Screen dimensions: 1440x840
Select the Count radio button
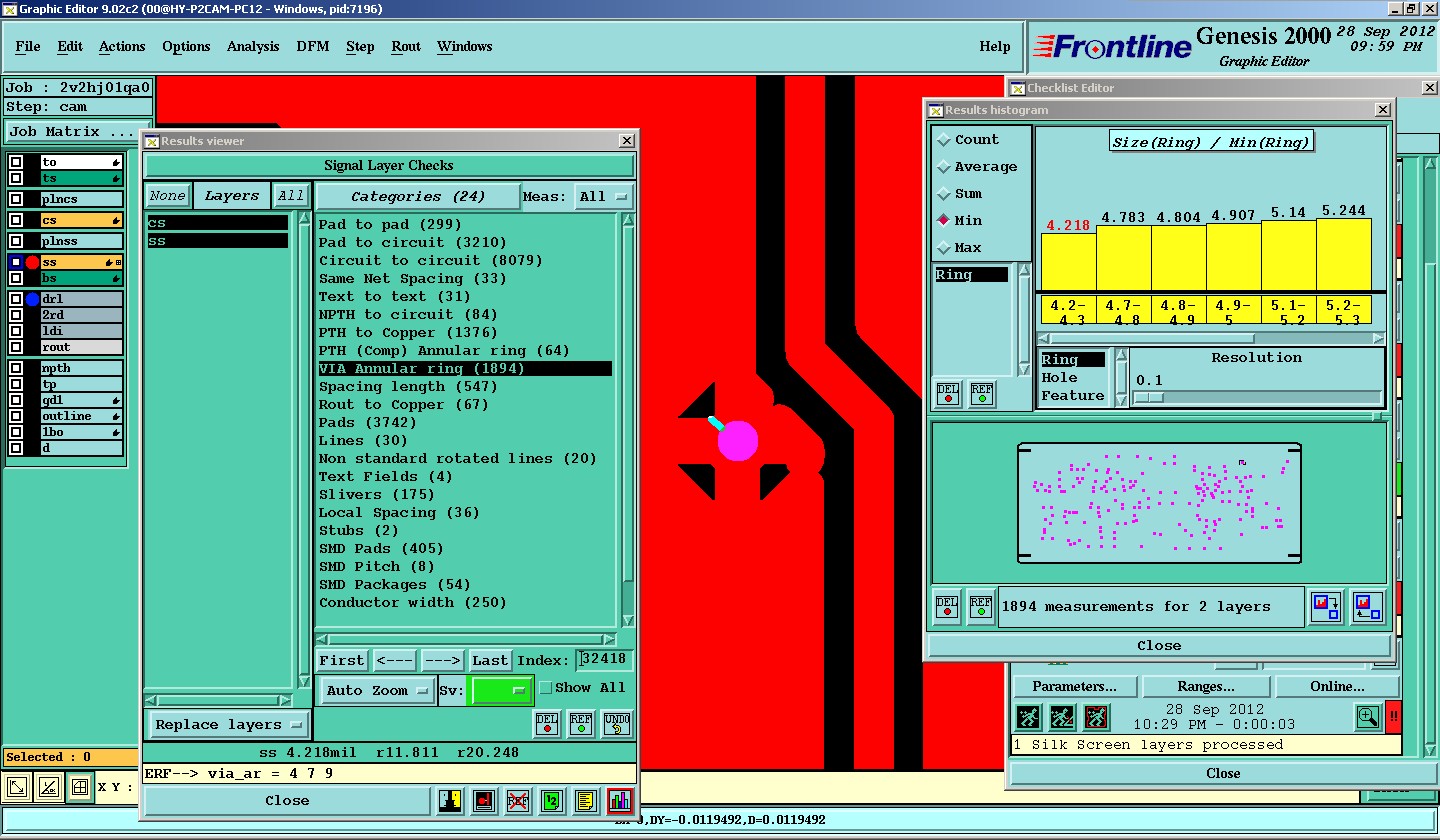(944, 140)
